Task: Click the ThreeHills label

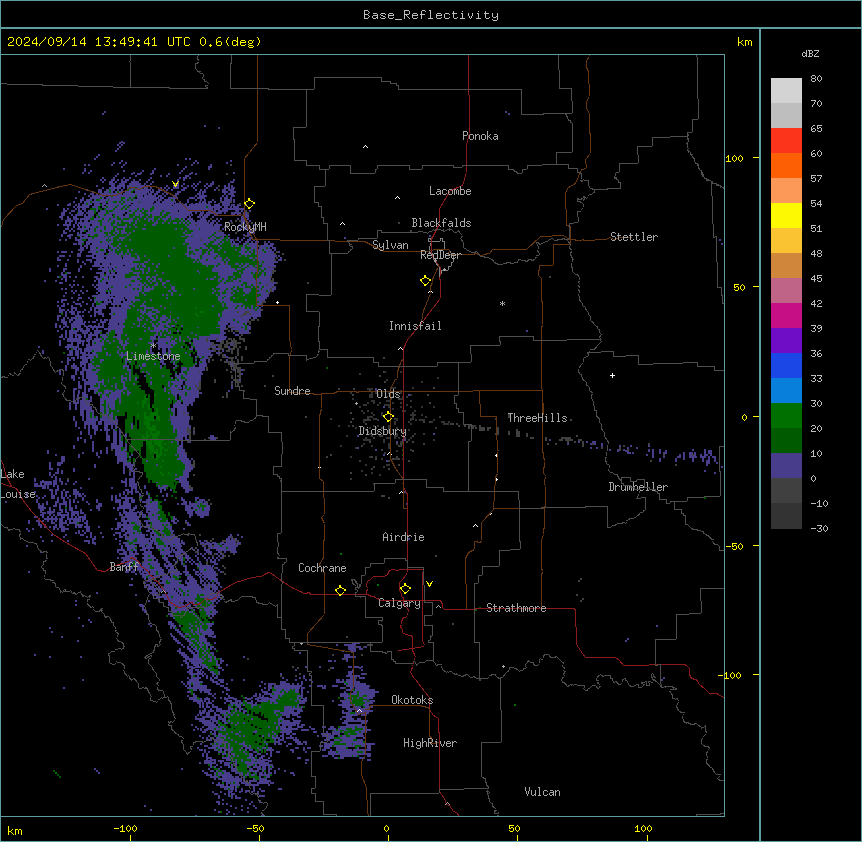Action: (537, 418)
